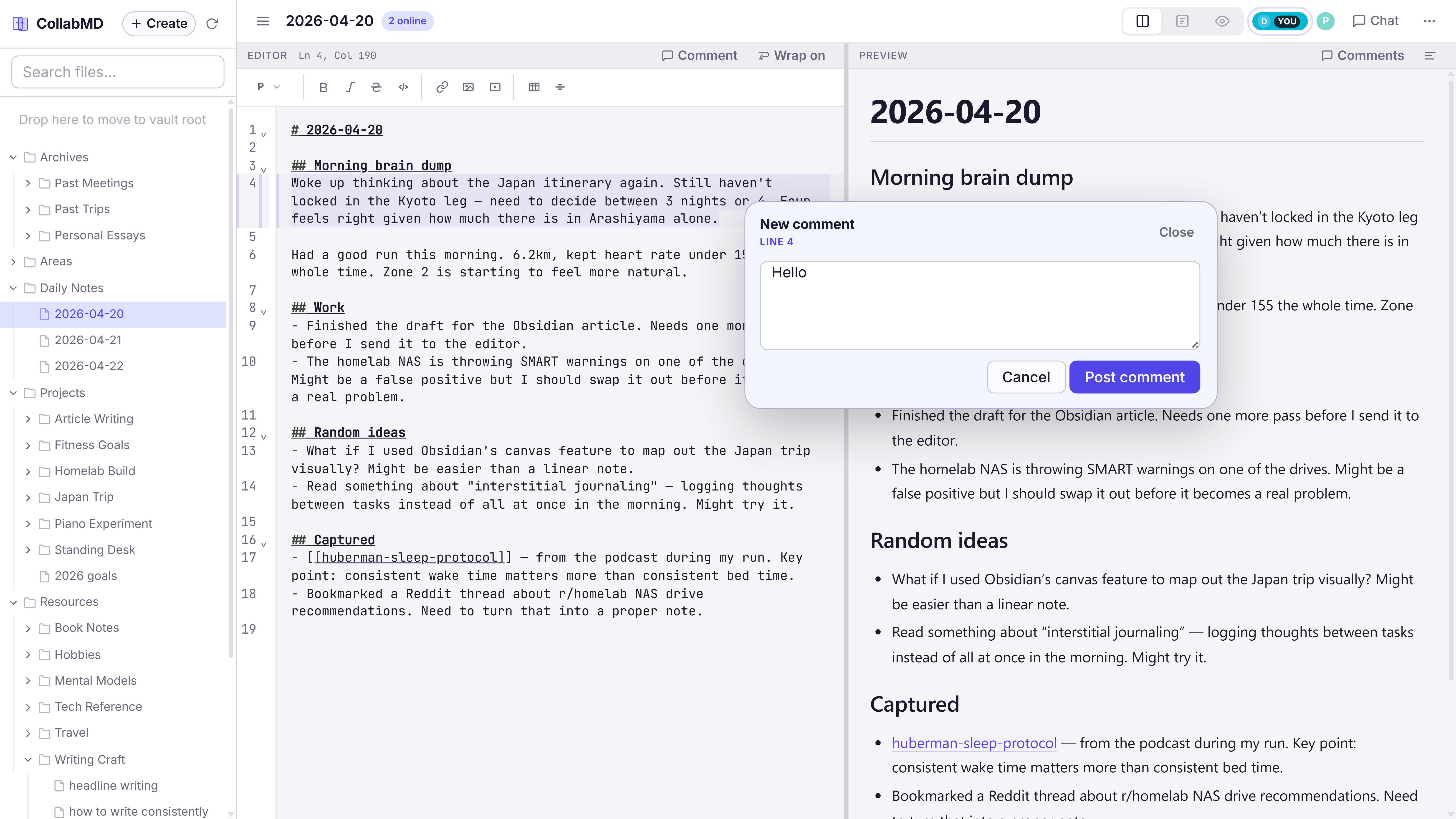Toggle Wrap on setting
This screenshot has height=819, width=1456.
[x=791, y=55]
